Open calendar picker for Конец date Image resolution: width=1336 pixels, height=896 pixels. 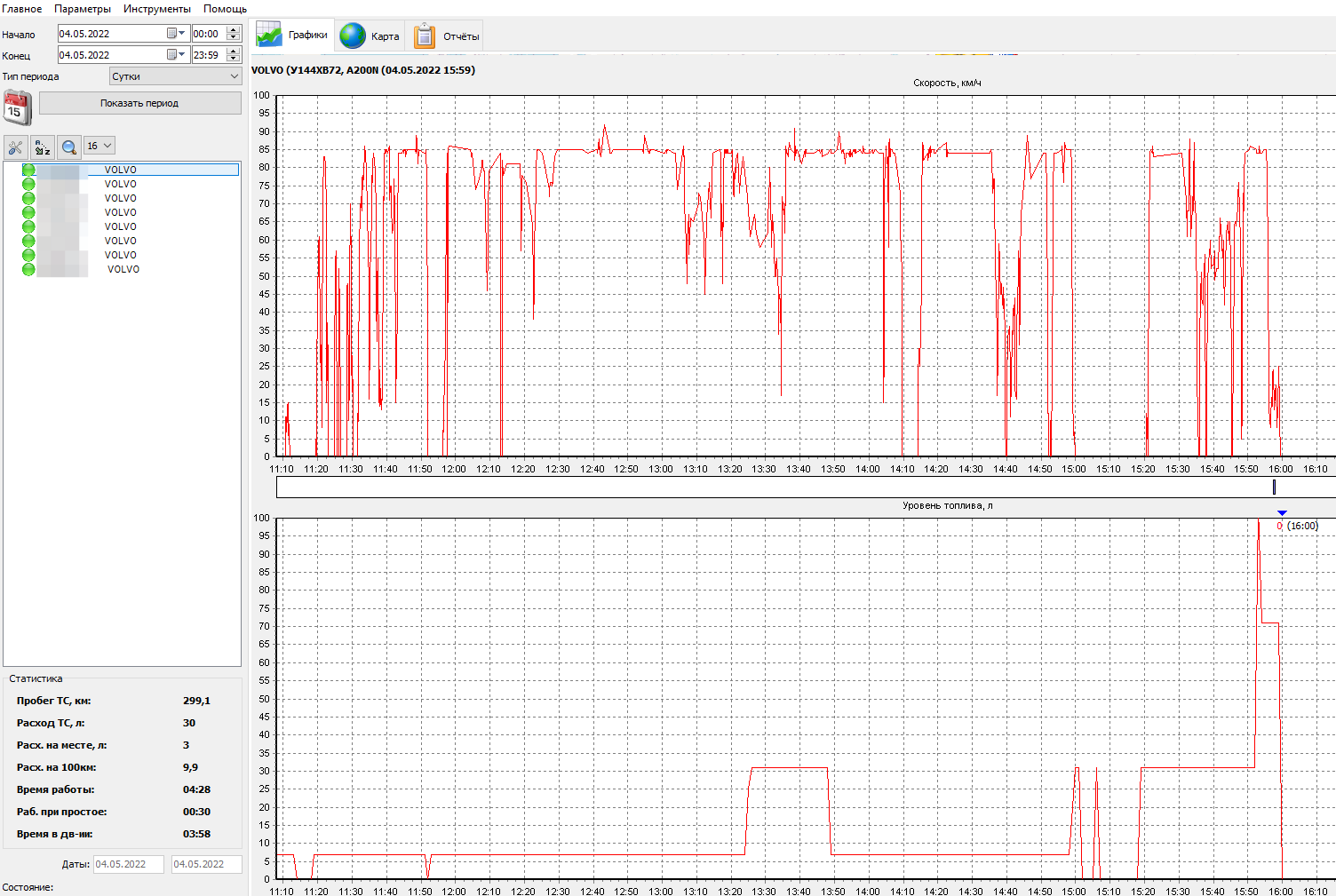[171, 55]
